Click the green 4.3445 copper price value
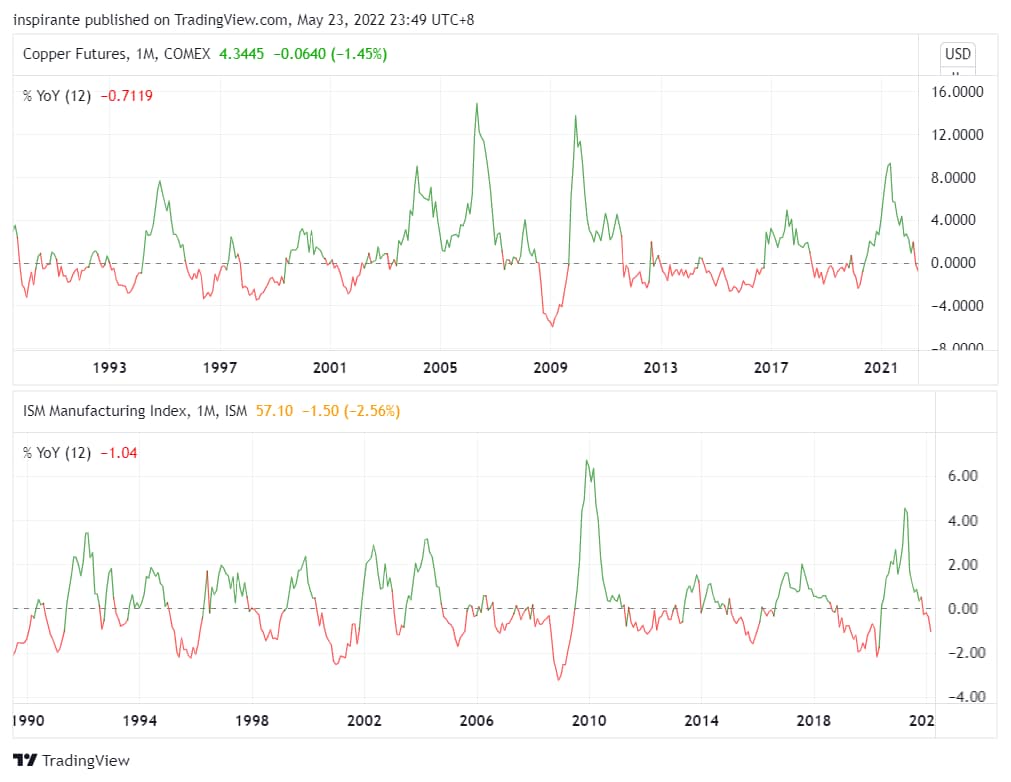This screenshot has height=782, width=1011. click(x=242, y=54)
